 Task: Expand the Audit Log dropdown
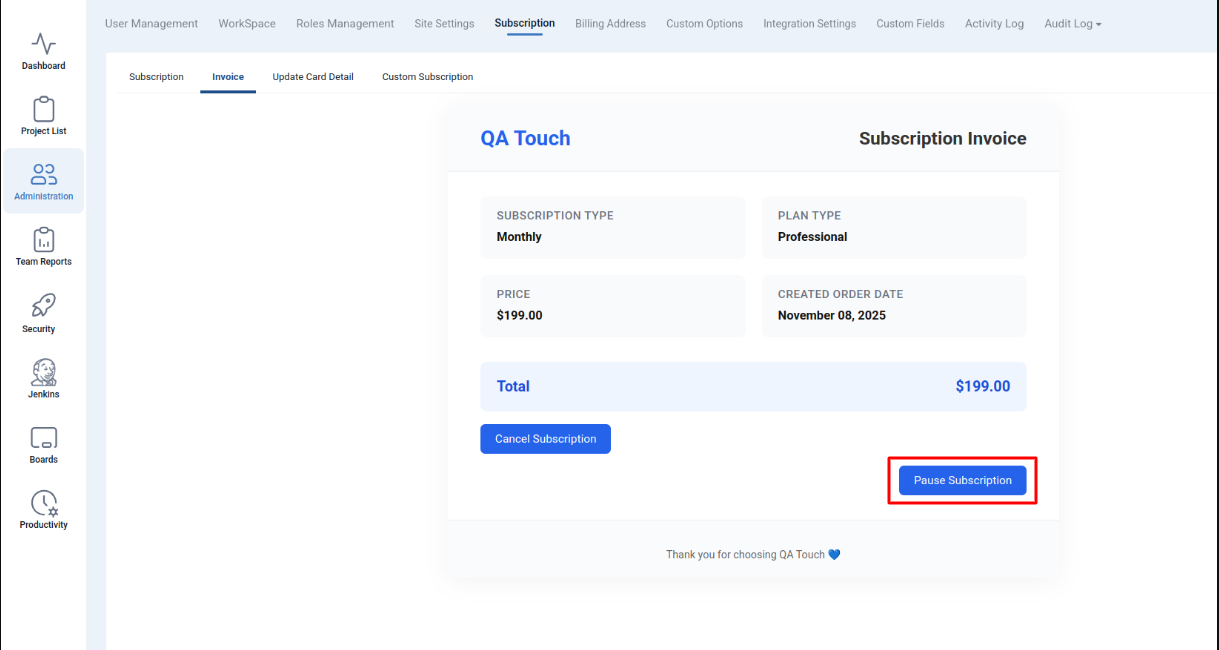1073,23
